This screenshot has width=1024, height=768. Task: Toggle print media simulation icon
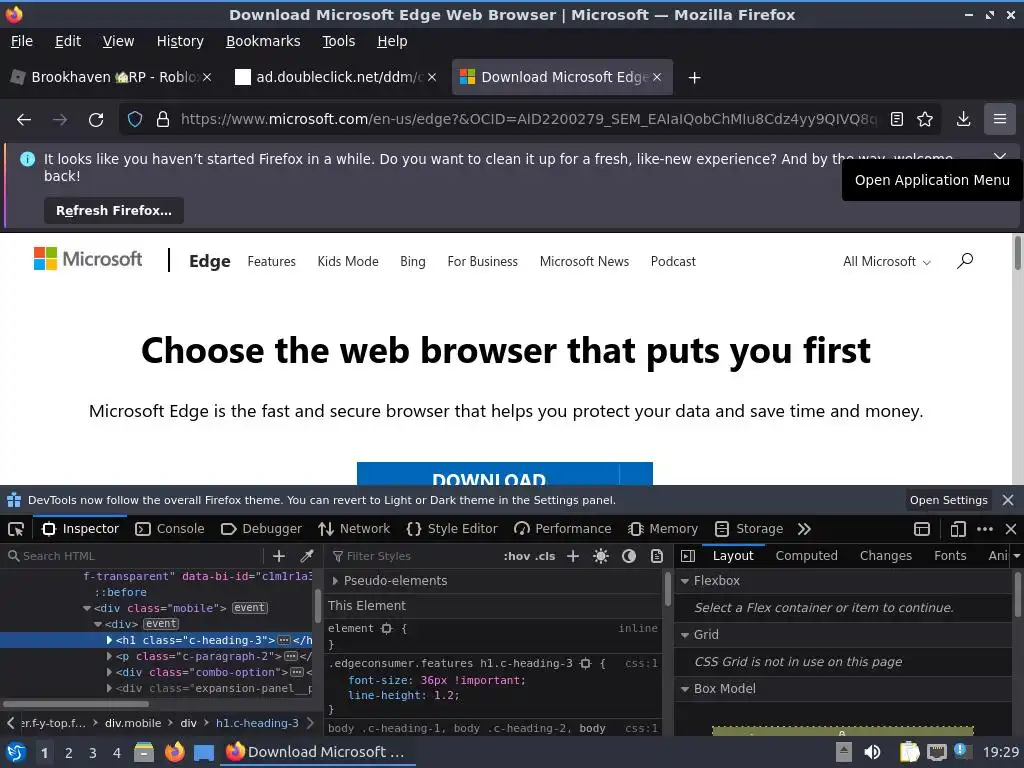(x=656, y=556)
